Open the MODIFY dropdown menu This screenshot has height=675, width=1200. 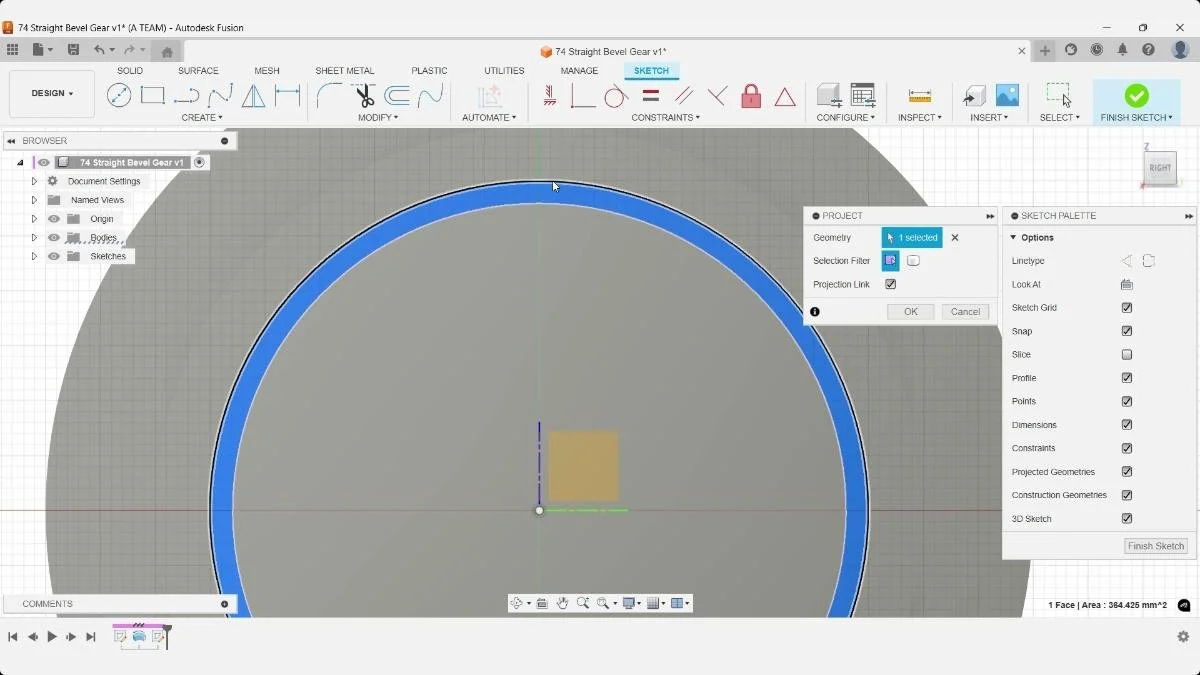point(378,117)
